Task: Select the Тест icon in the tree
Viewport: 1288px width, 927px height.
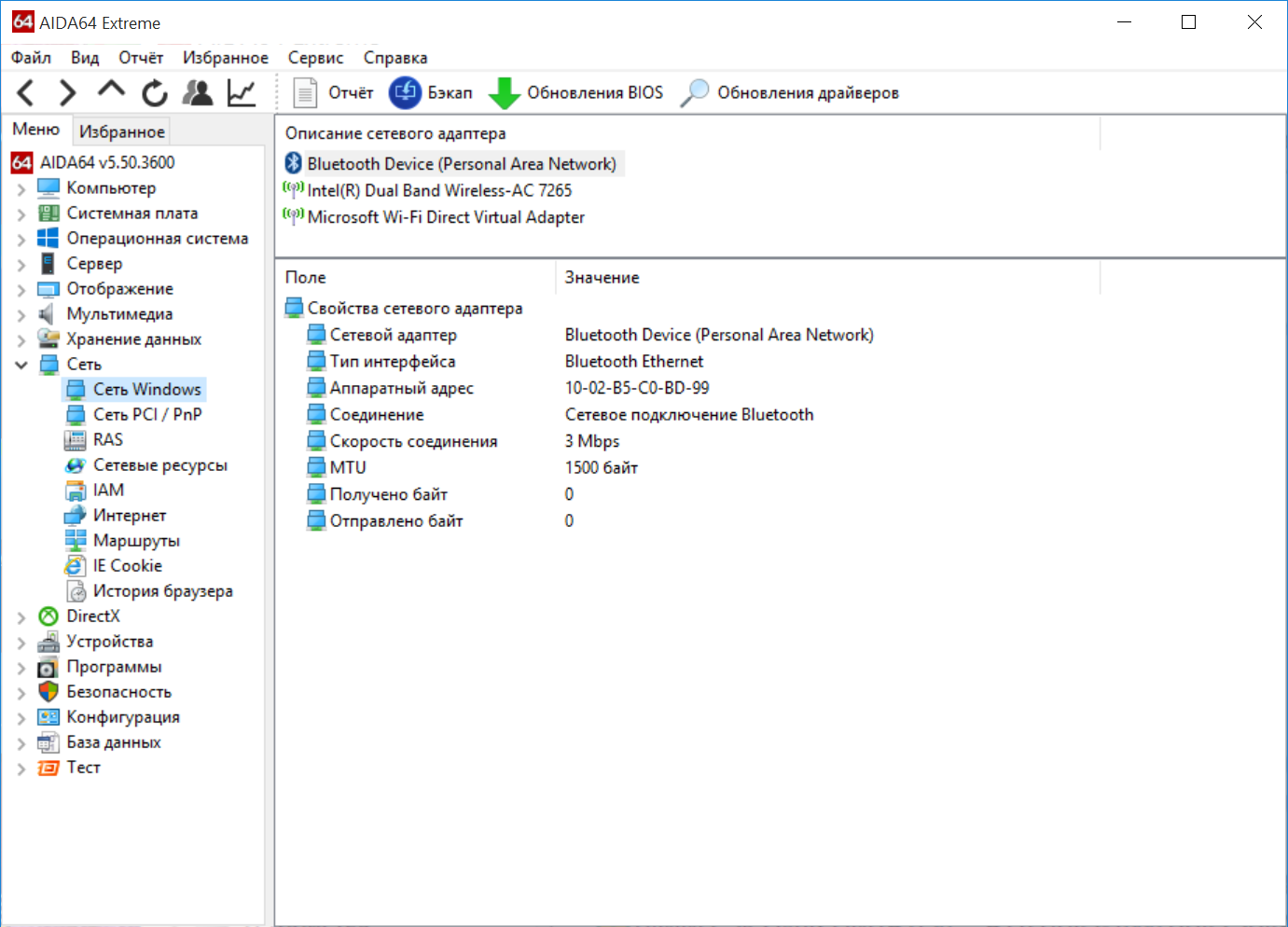Action: pos(48,767)
